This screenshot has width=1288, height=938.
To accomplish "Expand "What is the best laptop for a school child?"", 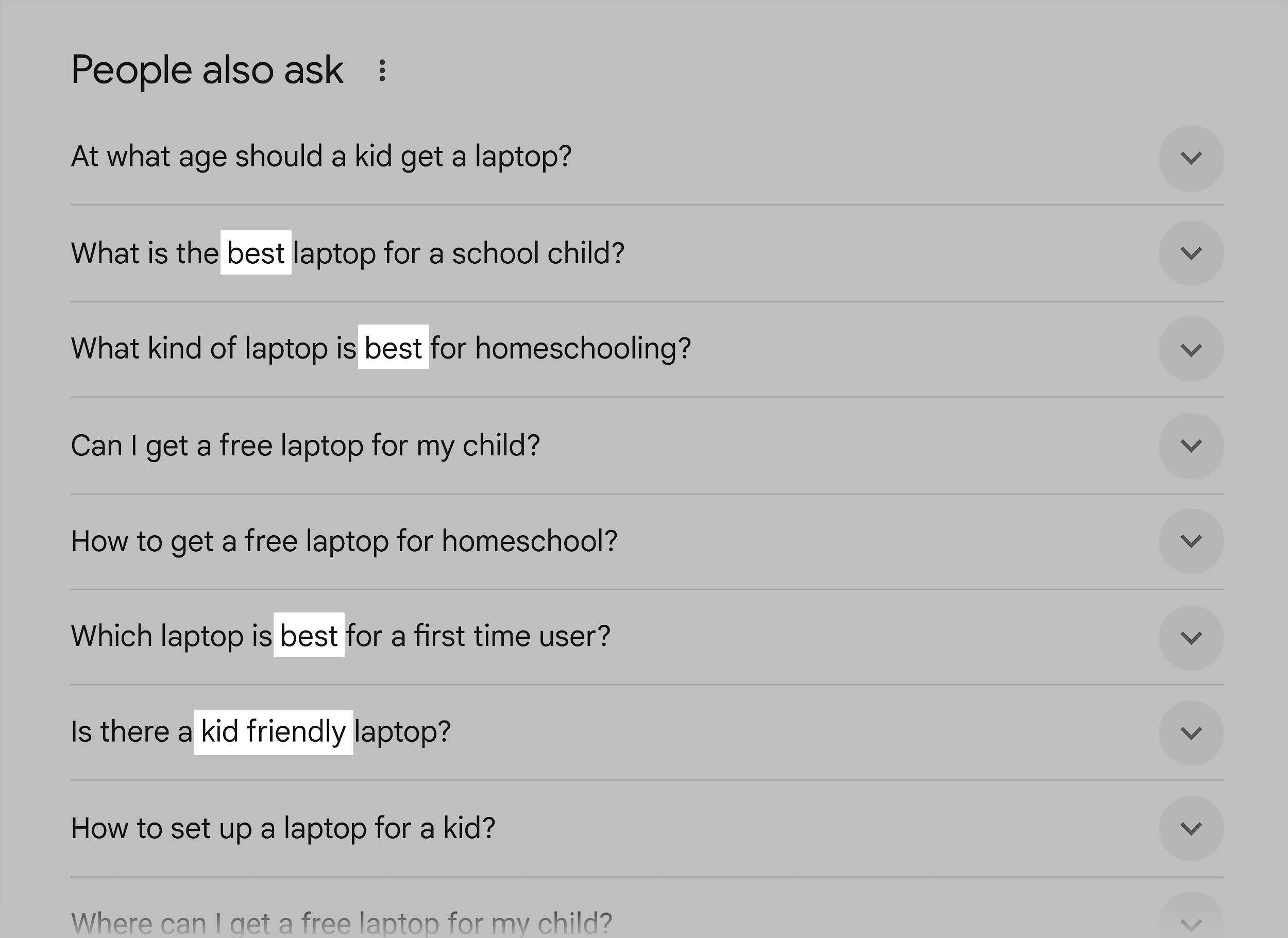I will click(1191, 253).
